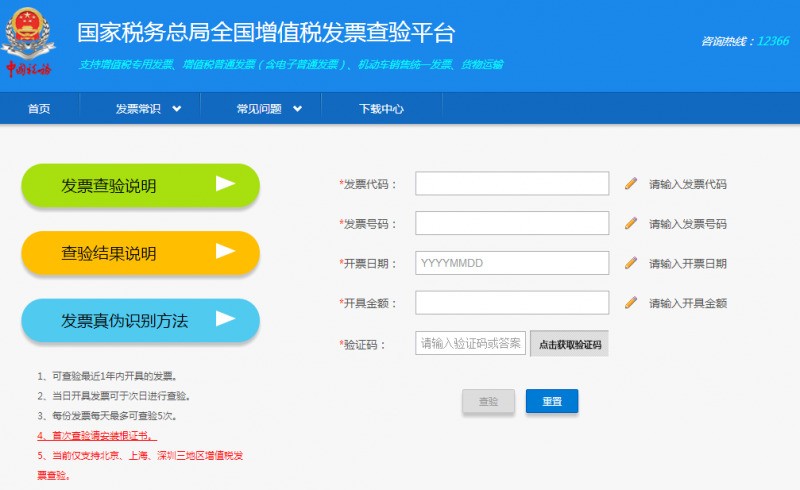Image resolution: width=800 pixels, height=490 pixels.
Task: Click the blue 重置 reset button
Action: tap(552, 402)
